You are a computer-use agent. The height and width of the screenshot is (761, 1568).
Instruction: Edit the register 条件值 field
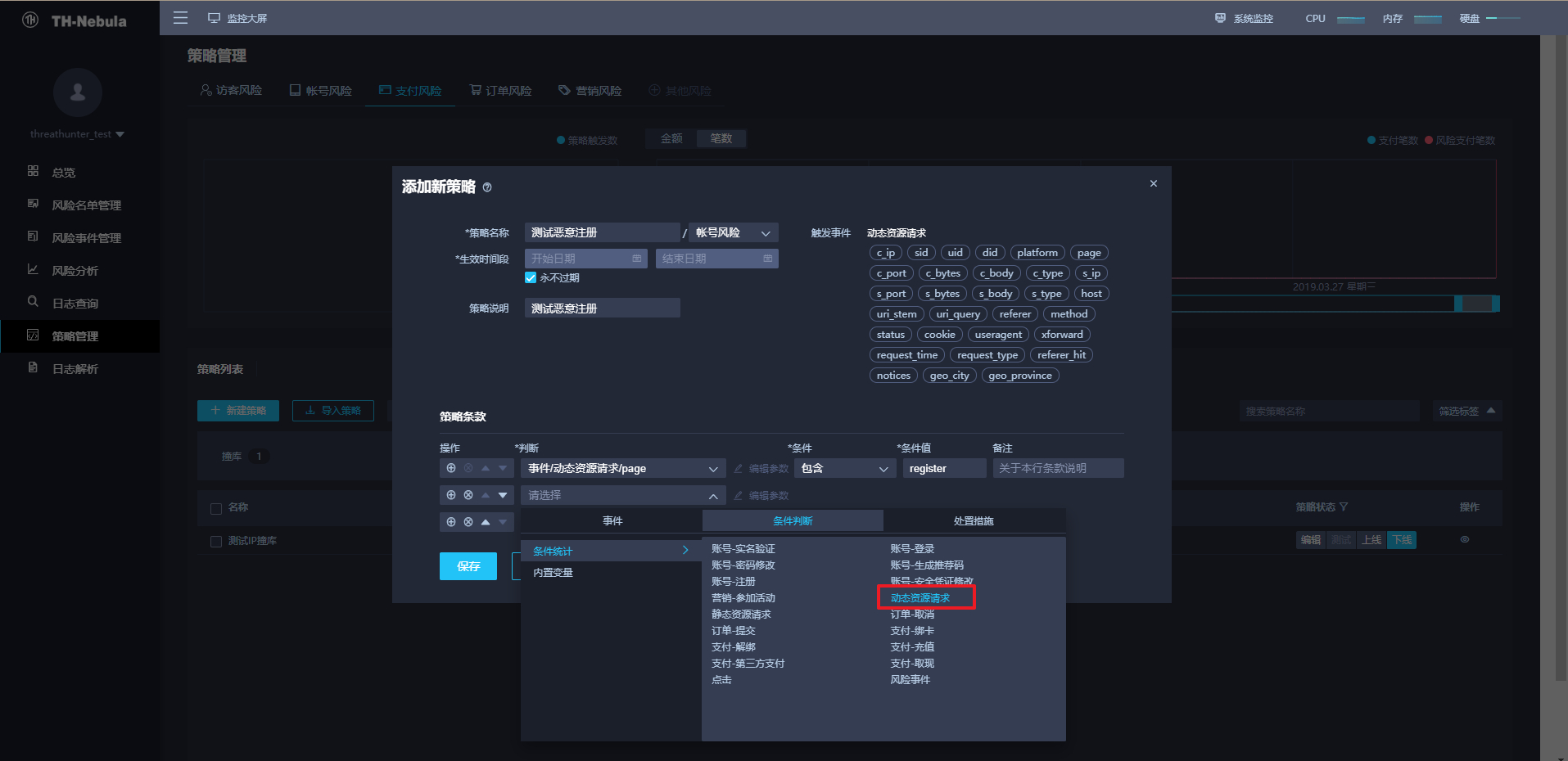(x=945, y=469)
